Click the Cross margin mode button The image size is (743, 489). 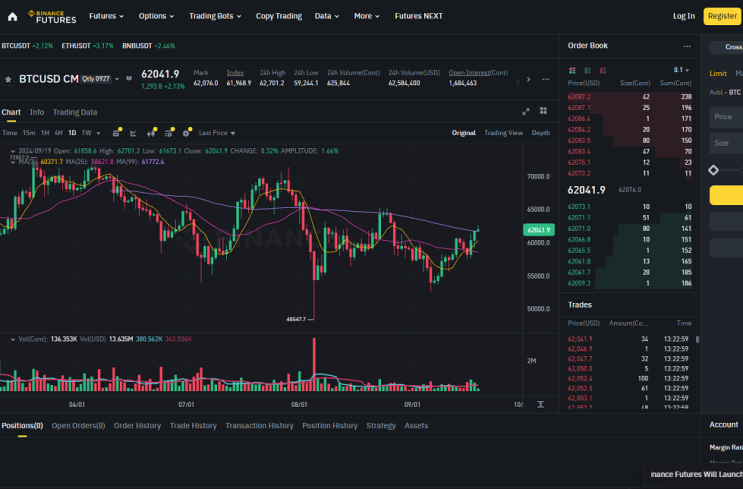point(726,47)
